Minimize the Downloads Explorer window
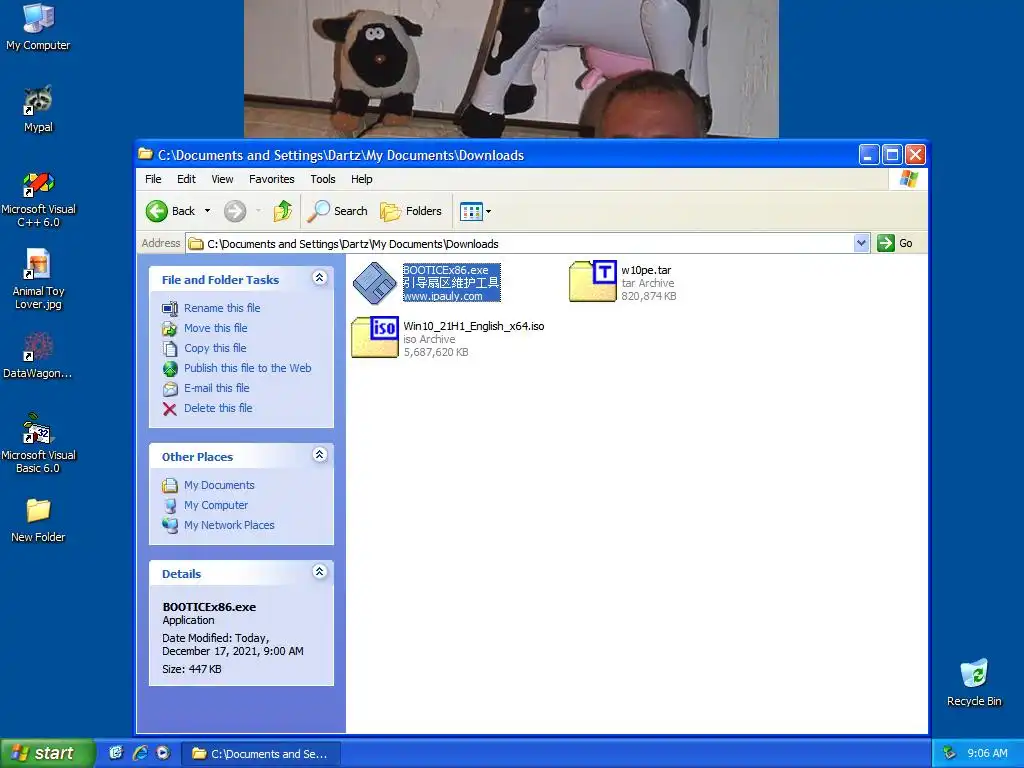 (869, 155)
